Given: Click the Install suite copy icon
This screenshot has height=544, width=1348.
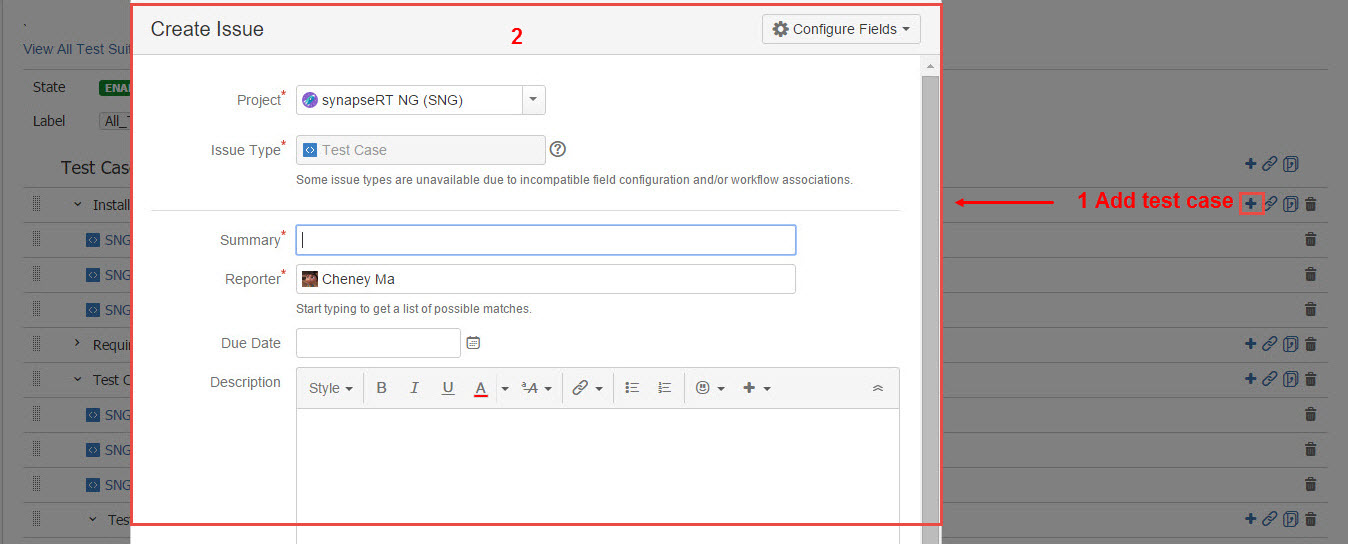Looking at the screenshot, I should (x=1291, y=204).
